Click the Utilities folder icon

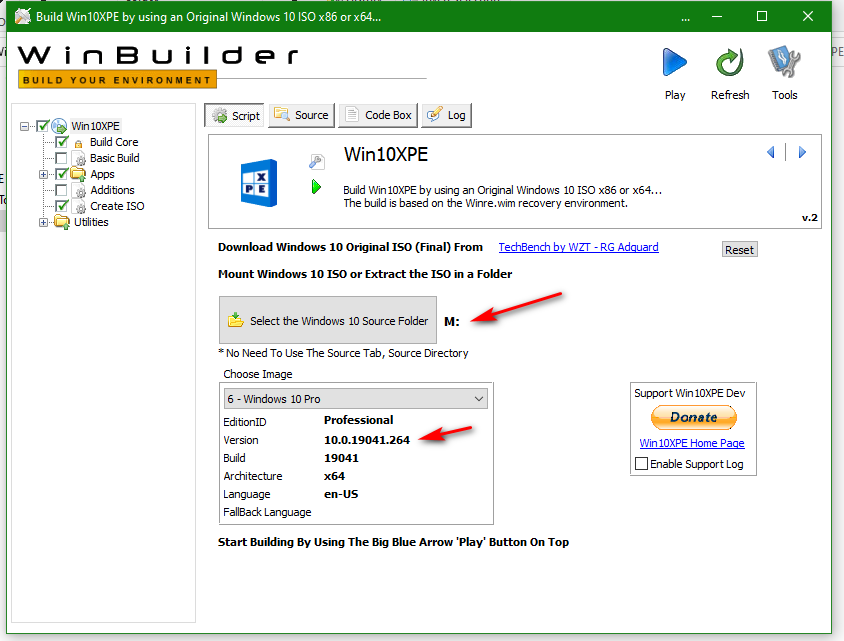coord(62,222)
